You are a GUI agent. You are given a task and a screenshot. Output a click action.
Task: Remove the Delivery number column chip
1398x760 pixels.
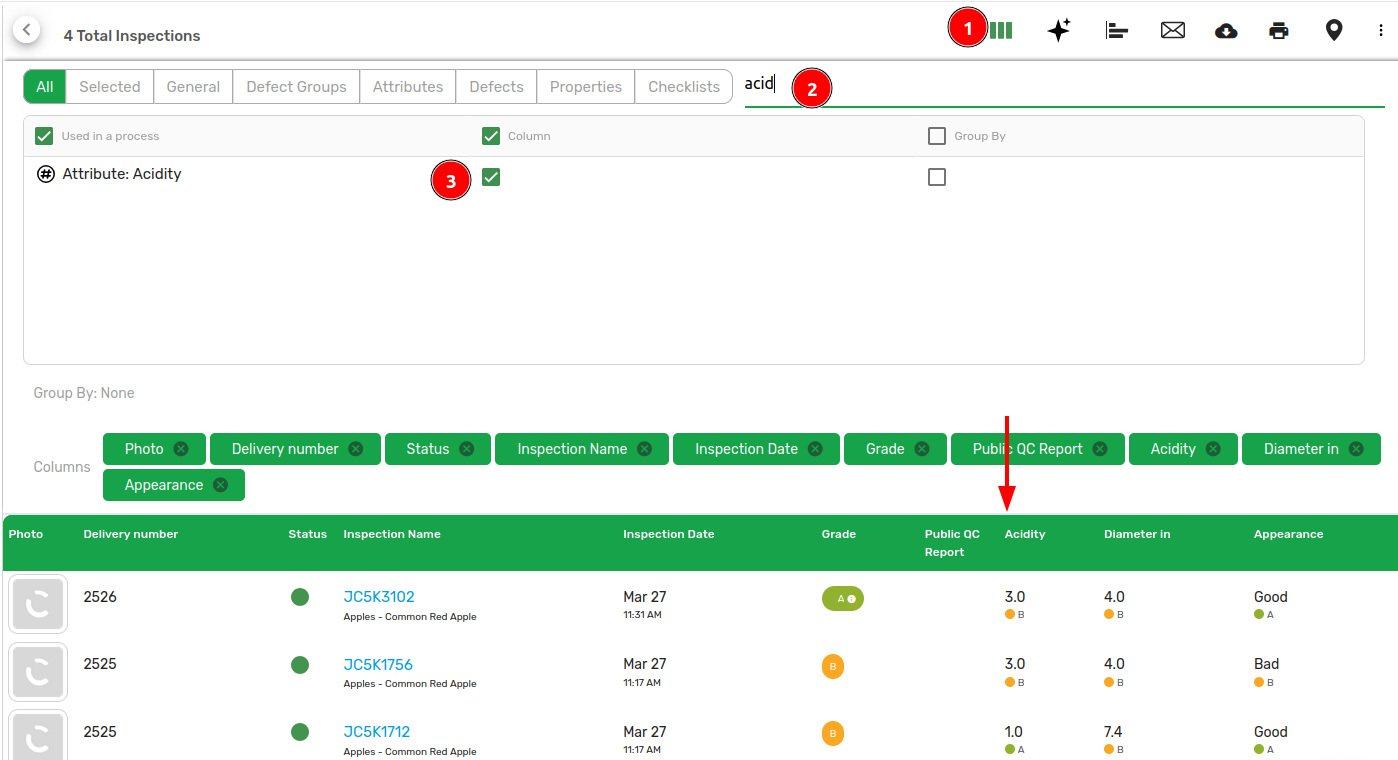[x=356, y=449]
